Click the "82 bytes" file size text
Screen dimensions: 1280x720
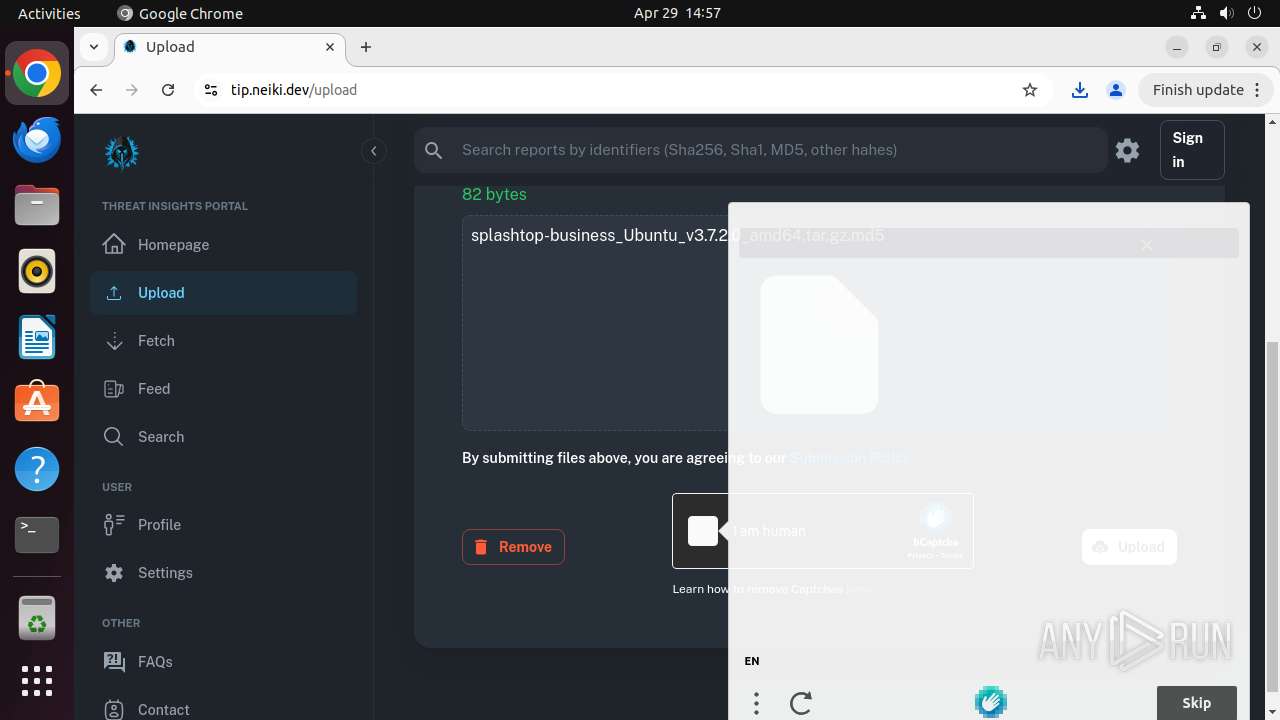(x=494, y=194)
